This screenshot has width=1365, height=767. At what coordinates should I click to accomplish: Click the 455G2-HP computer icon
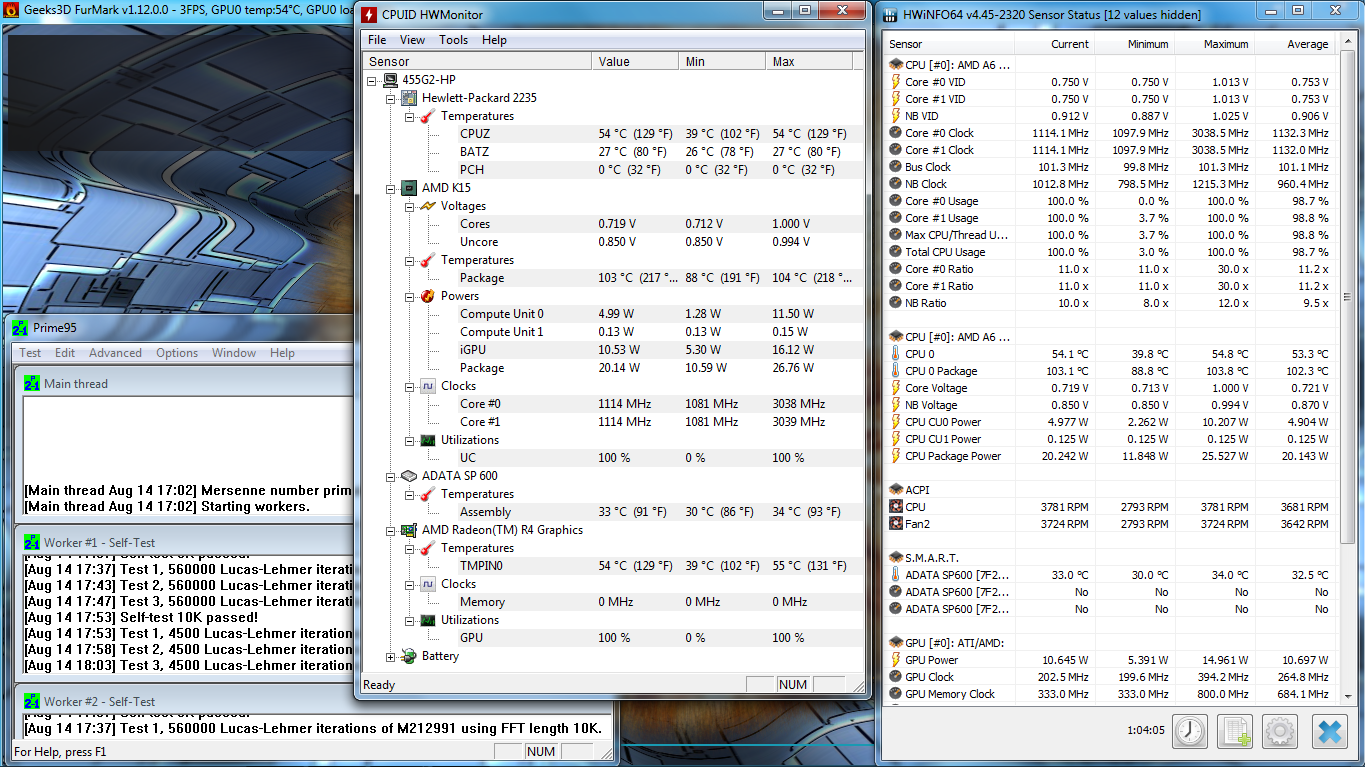[x=392, y=80]
